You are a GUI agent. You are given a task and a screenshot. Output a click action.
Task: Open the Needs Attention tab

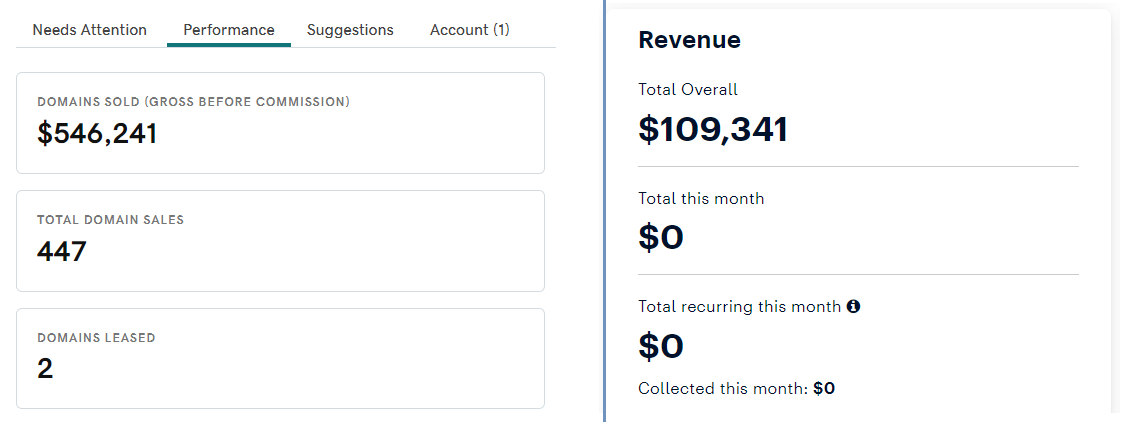[90, 30]
